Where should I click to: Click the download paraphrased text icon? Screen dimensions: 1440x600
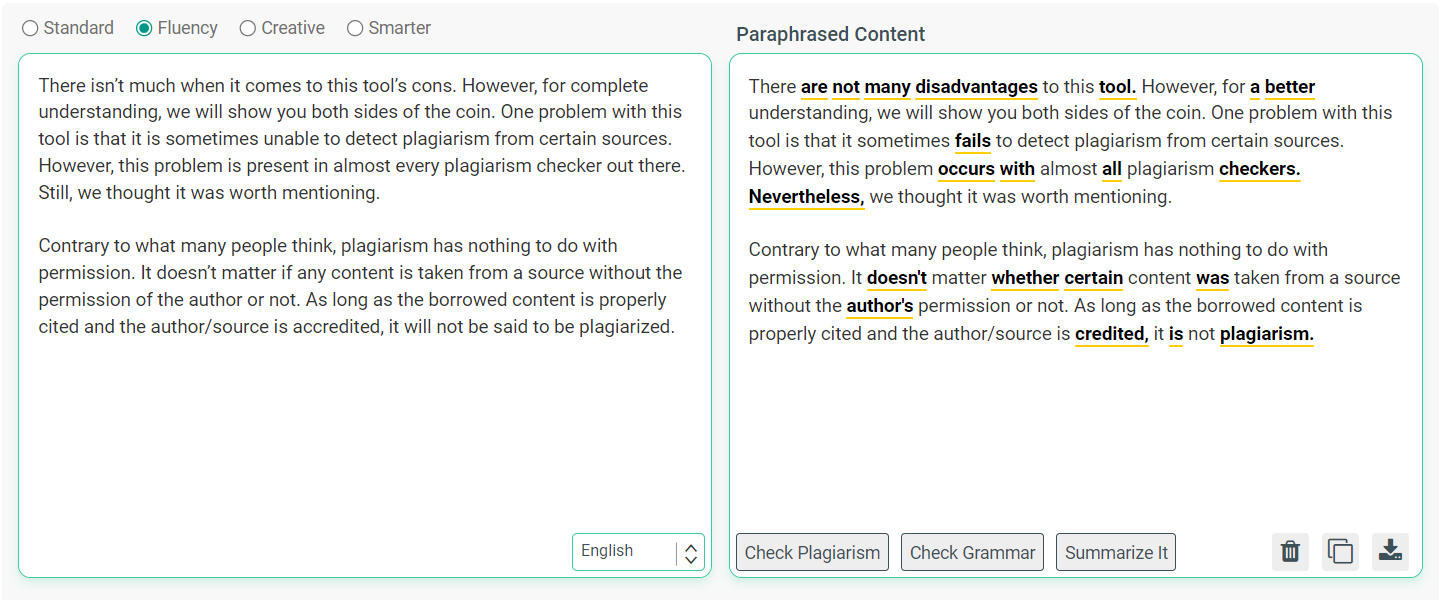1390,552
